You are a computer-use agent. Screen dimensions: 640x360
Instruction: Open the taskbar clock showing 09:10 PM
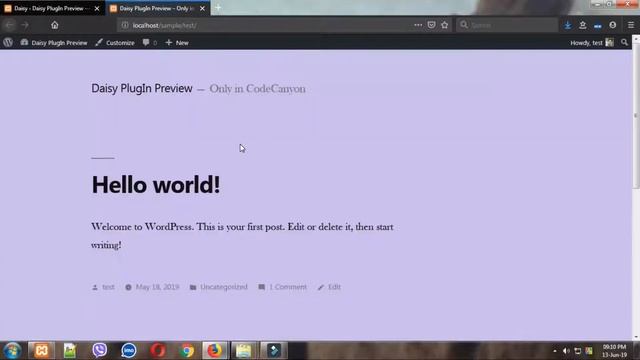[x=614, y=351]
